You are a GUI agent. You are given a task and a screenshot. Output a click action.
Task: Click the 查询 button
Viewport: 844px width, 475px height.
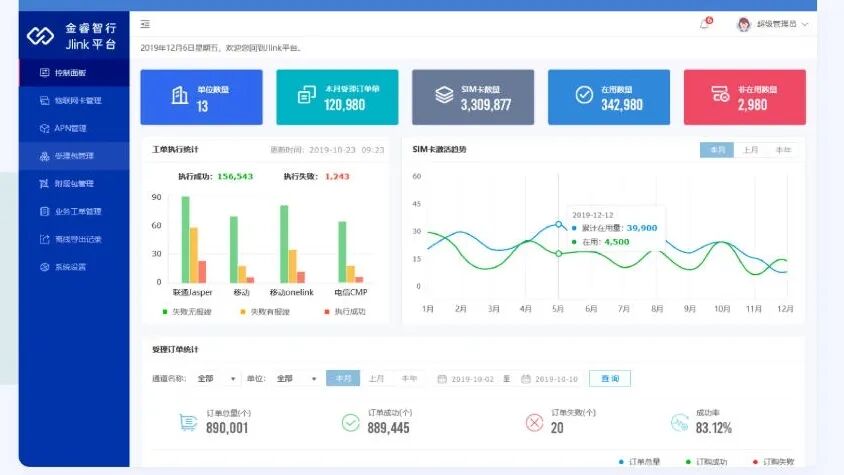[610, 379]
